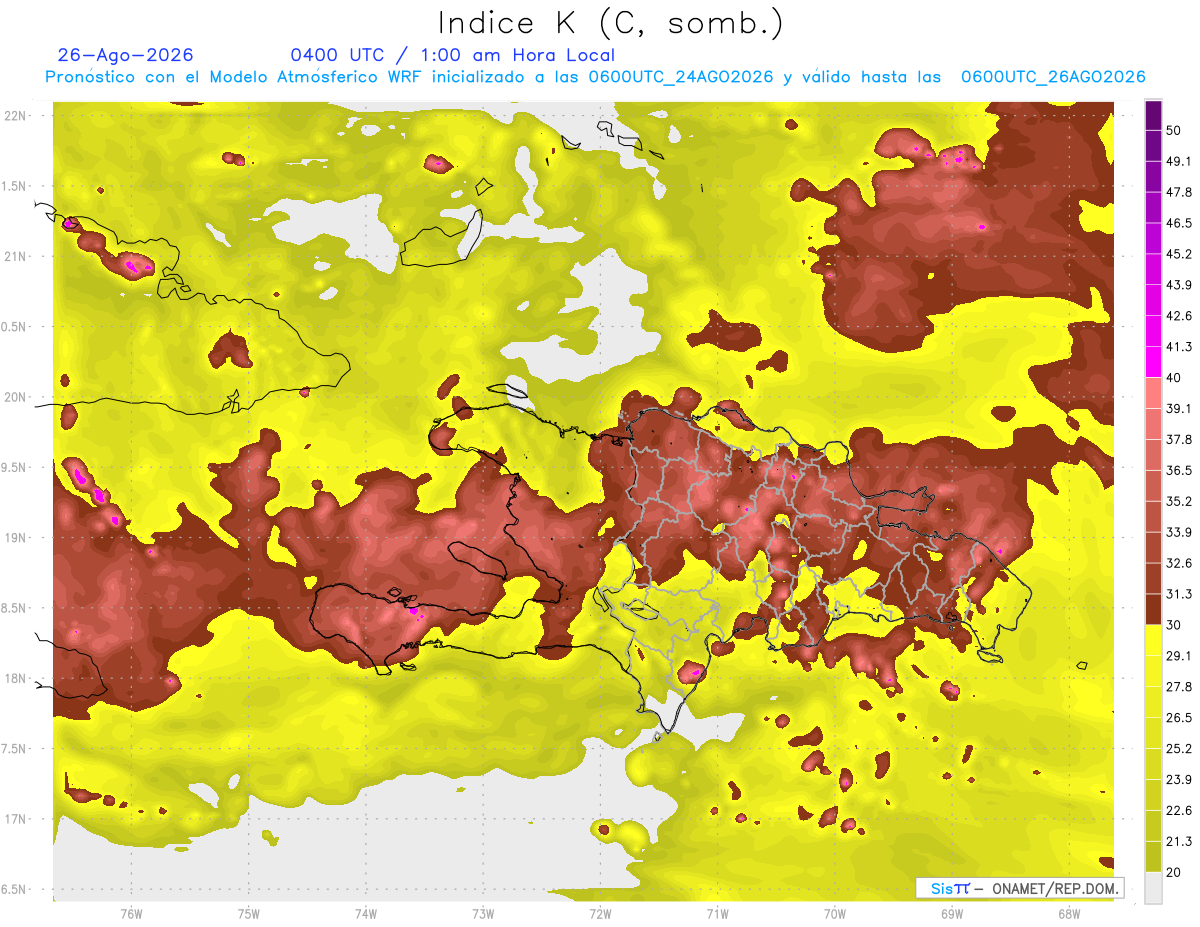Click the '40' value on the color scale

1174,378
